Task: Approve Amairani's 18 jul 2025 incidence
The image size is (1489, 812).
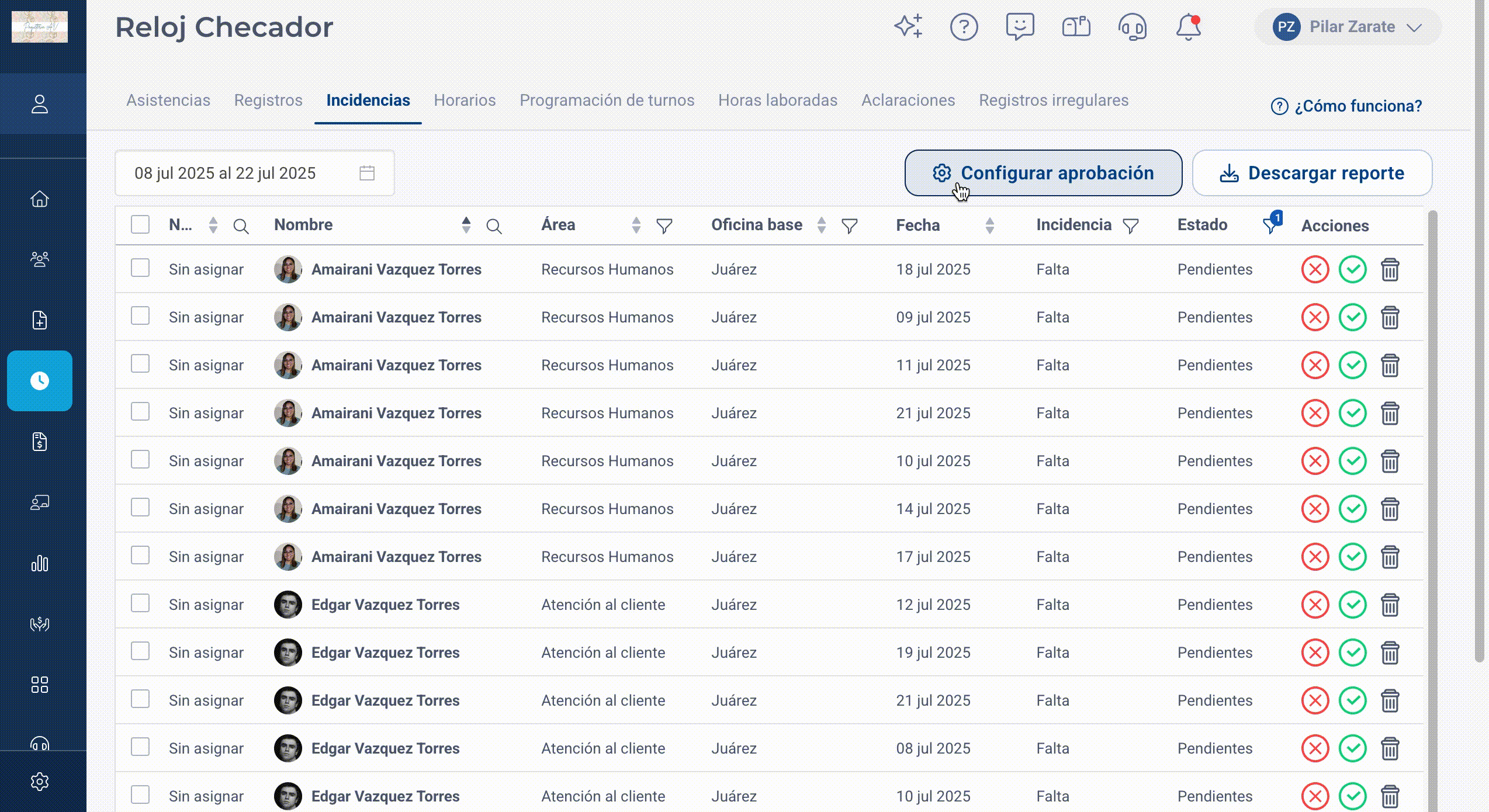Action: pyautogui.click(x=1352, y=269)
